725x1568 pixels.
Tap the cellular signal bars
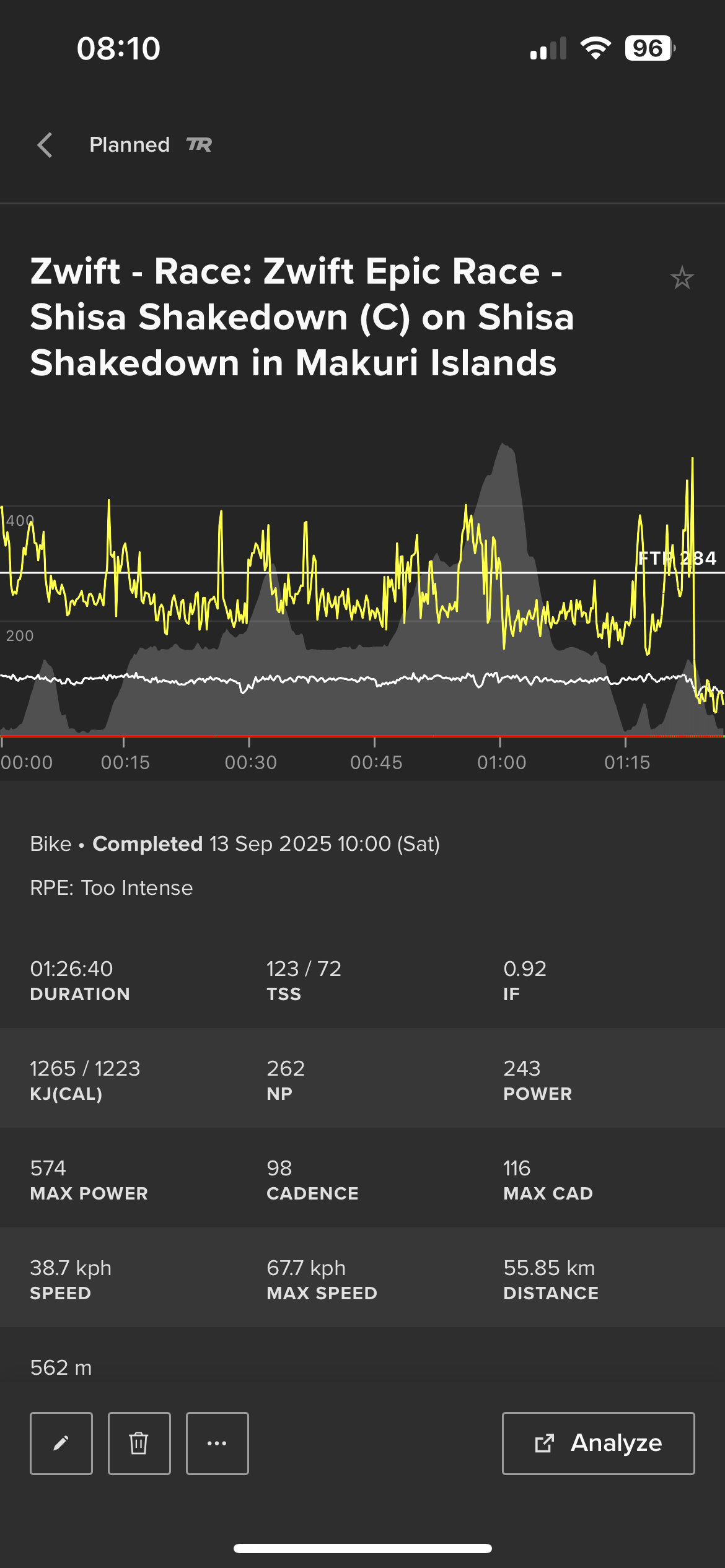548,48
